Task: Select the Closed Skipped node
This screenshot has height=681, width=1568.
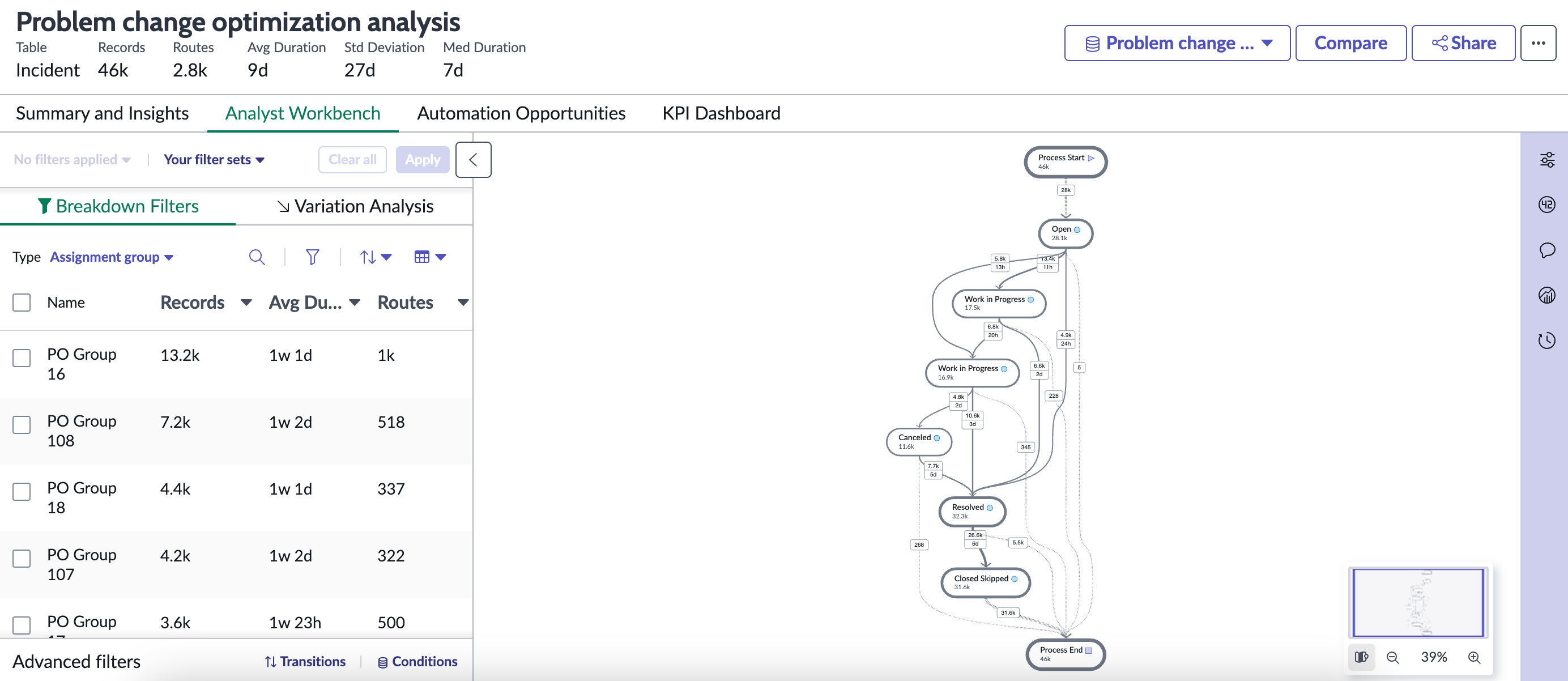Action: click(986, 582)
